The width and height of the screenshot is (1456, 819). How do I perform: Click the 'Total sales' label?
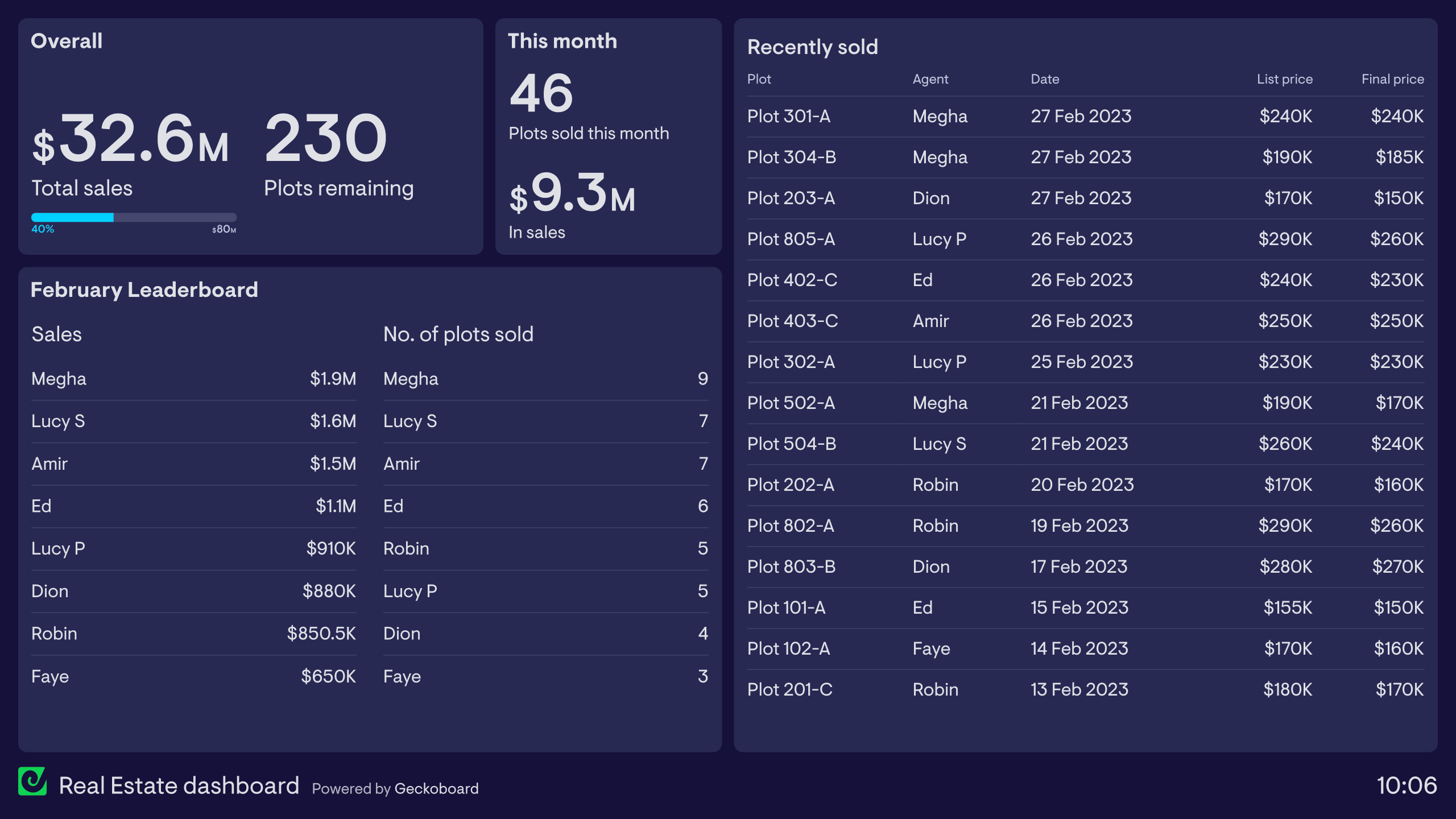(x=82, y=188)
